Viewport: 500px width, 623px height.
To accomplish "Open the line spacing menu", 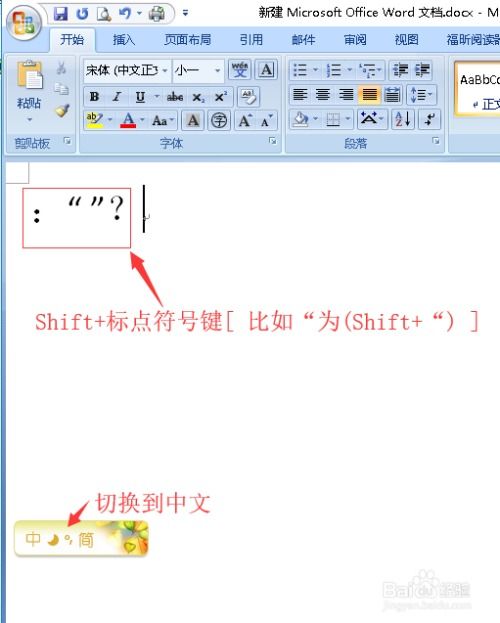I will (421, 95).
